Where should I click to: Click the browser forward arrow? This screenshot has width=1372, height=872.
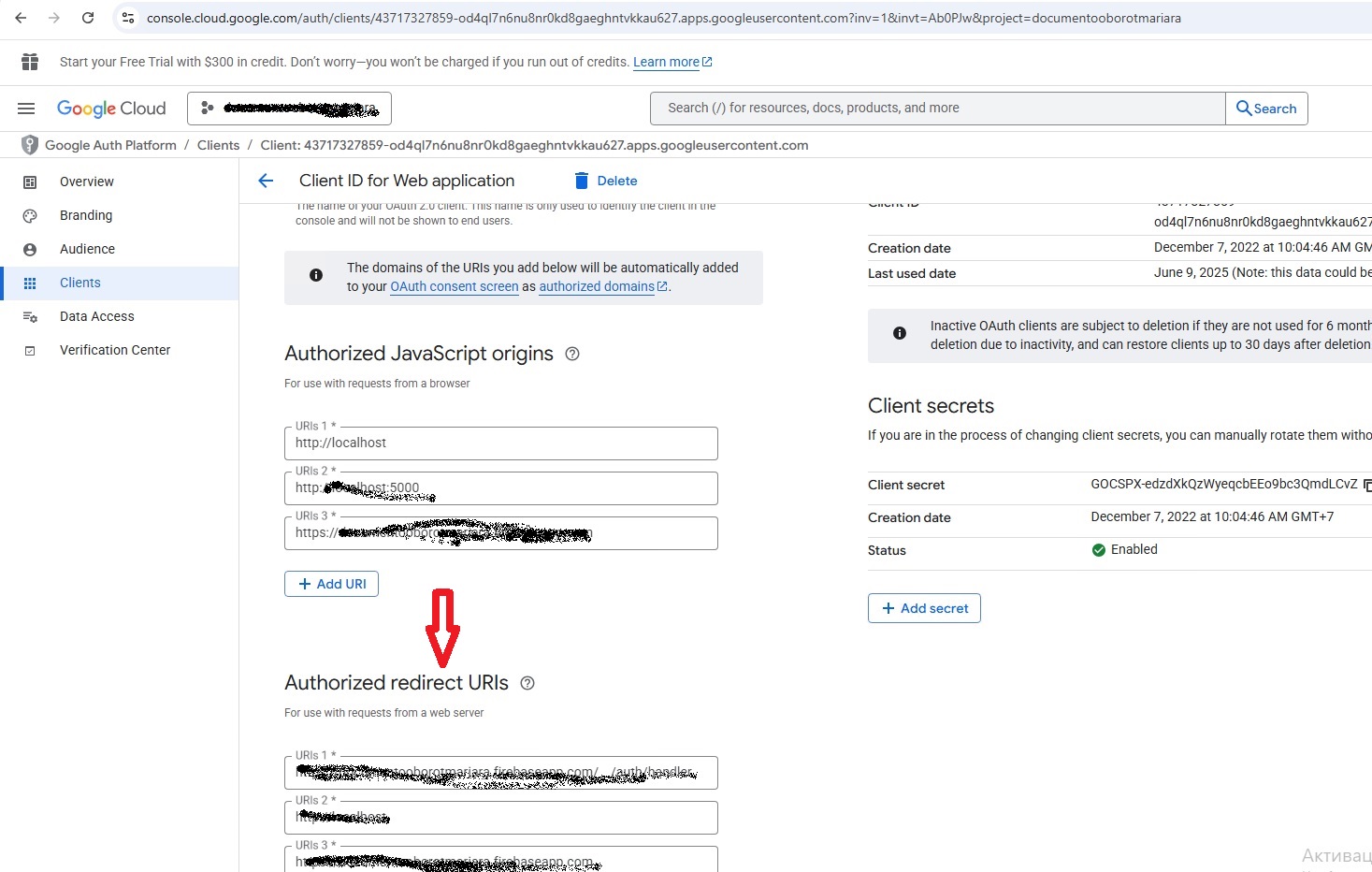[x=54, y=18]
